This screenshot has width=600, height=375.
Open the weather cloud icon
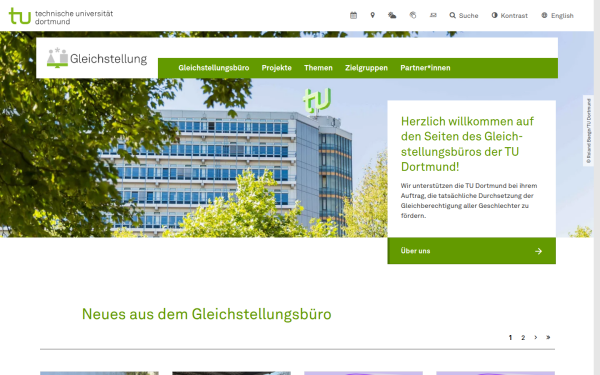point(392,15)
